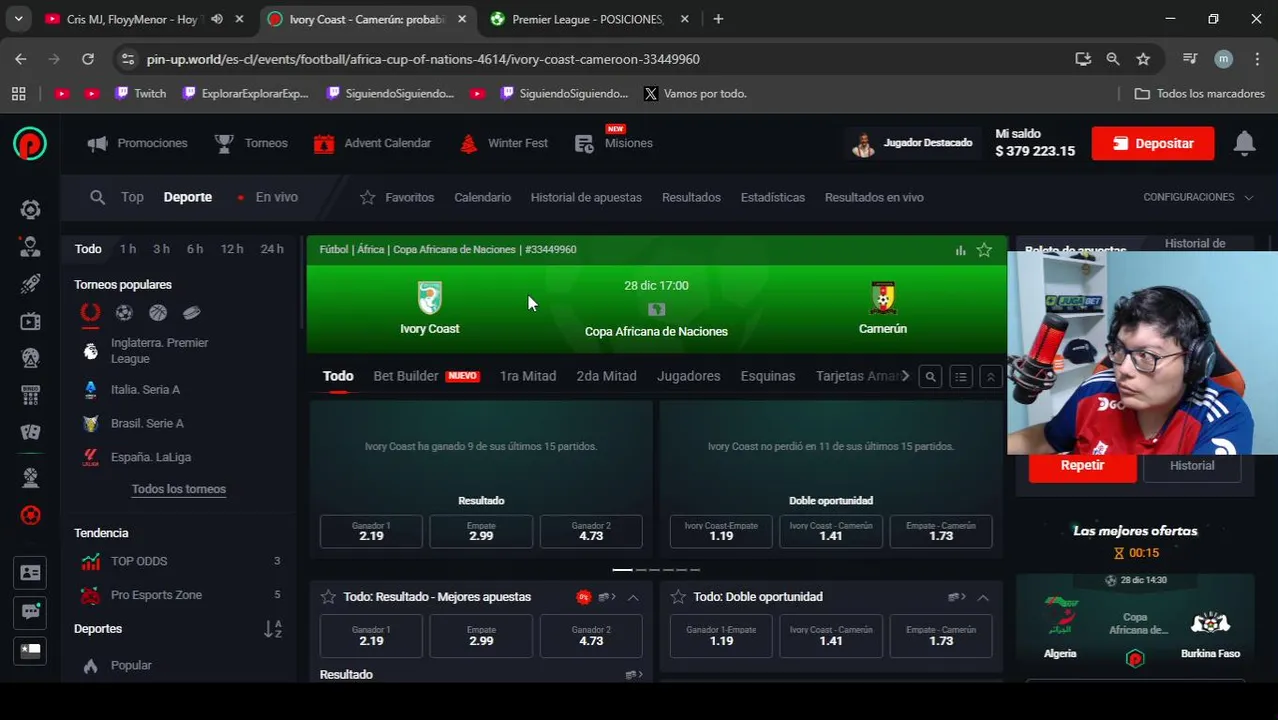Open Winter Fest section

coord(504,143)
